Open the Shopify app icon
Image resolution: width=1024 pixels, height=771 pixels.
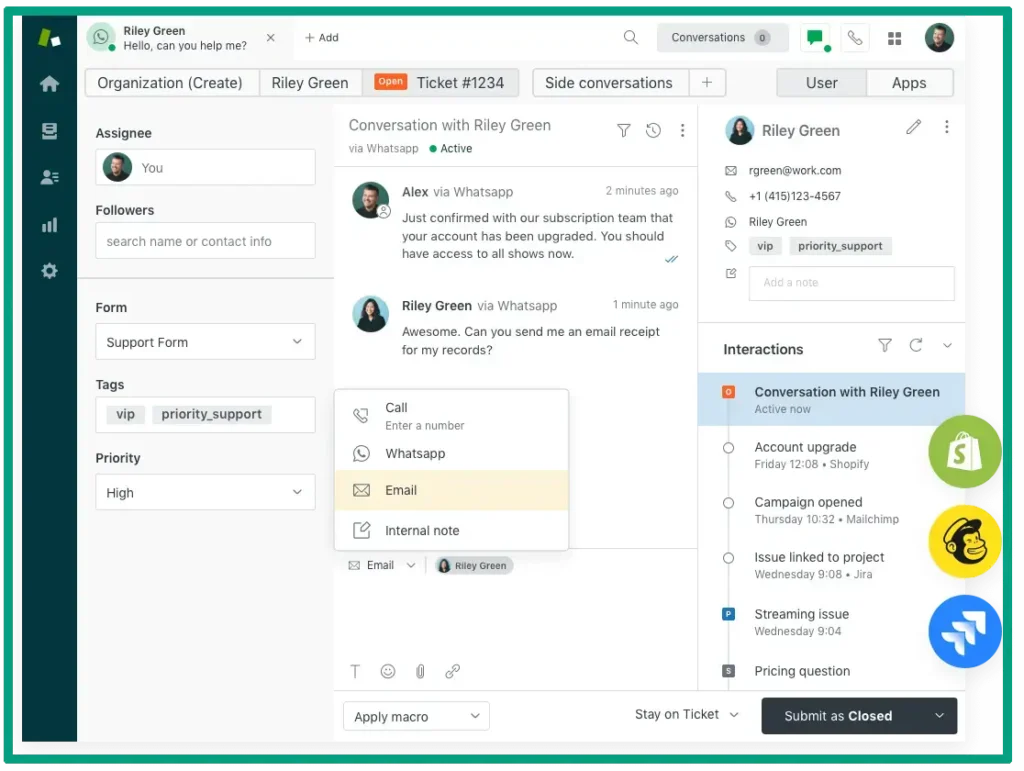click(x=964, y=452)
